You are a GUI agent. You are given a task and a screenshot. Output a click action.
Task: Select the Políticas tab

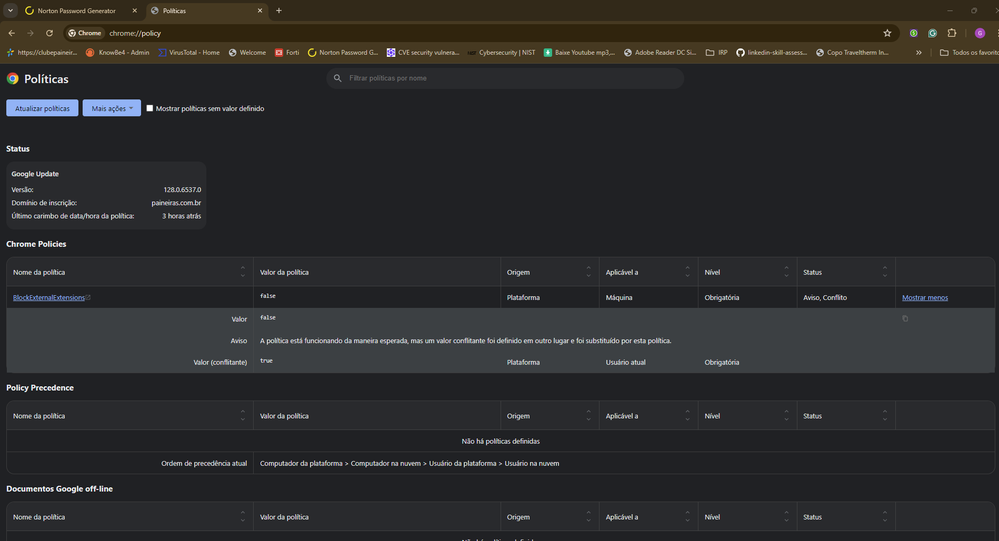point(206,11)
